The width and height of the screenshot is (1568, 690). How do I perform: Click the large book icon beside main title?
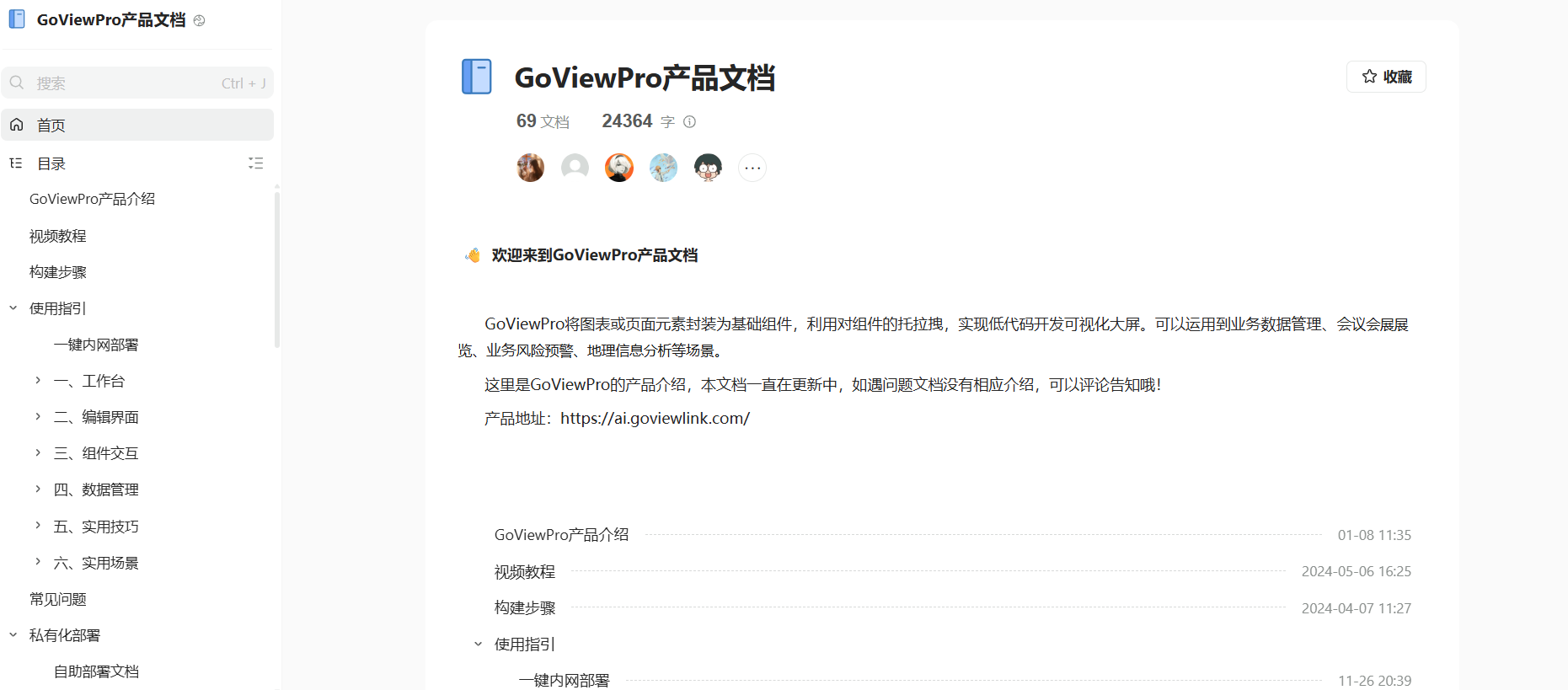pos(477,77)
